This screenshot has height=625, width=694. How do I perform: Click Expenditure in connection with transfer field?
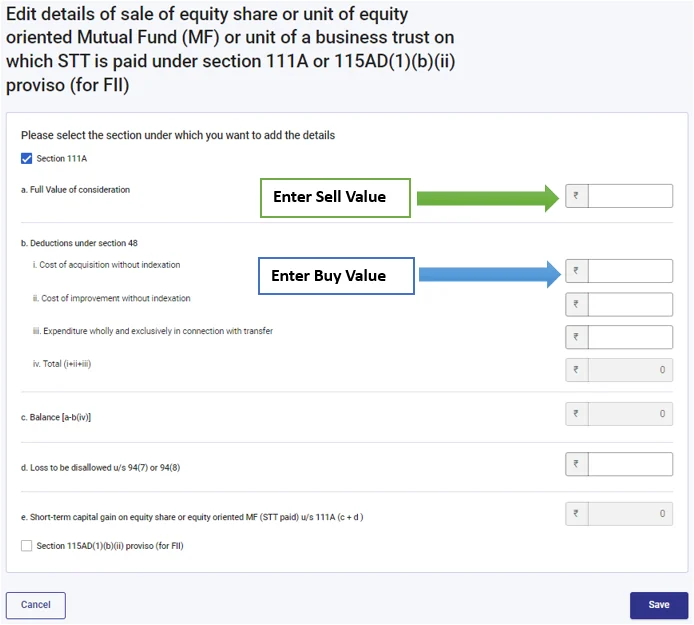629,337
